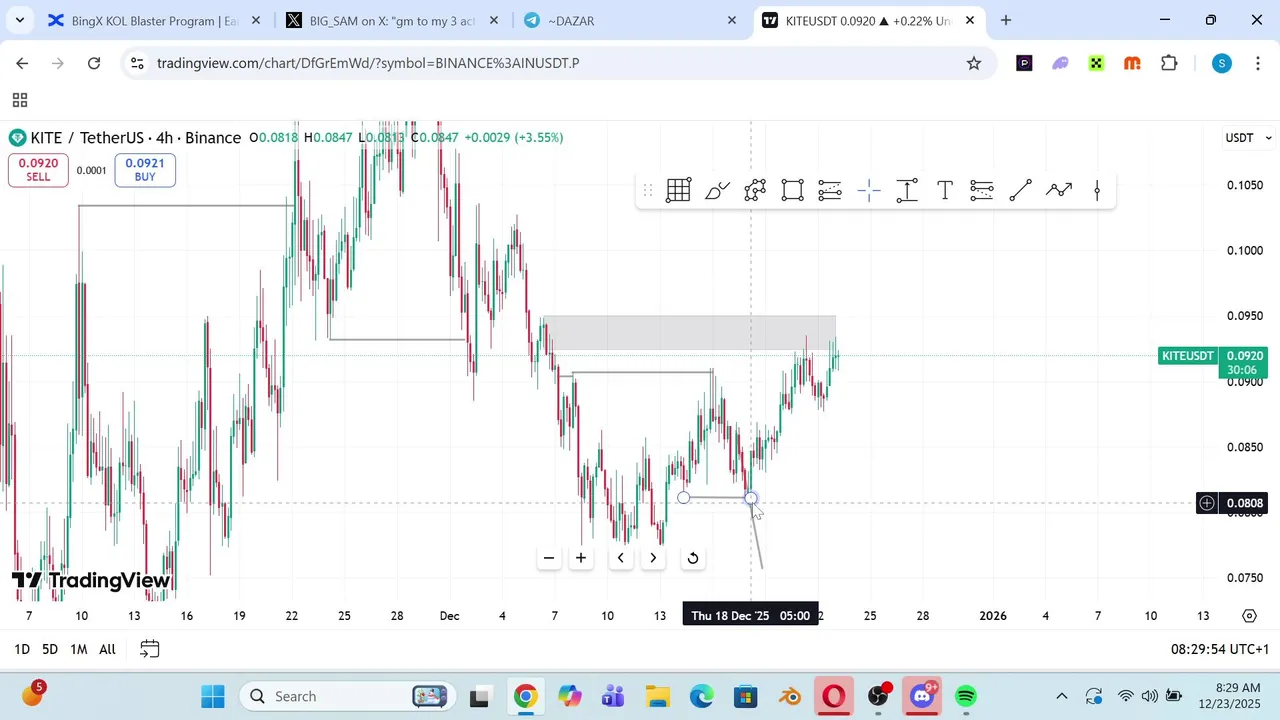Launch Blender from the taskbar
This screenshot has height=720, width=1280.
click(790, 696)
